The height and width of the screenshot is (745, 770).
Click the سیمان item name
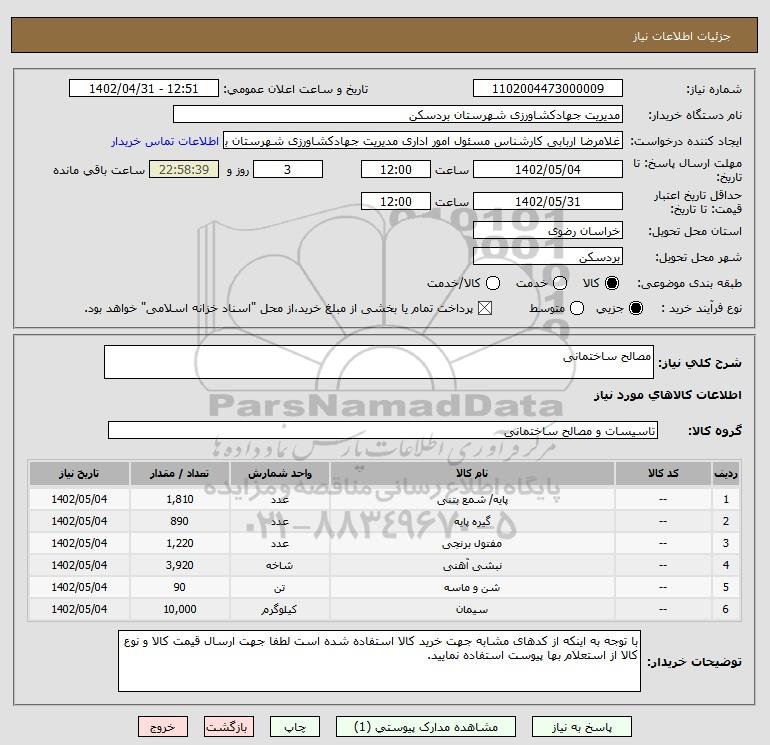pos(472,609)
